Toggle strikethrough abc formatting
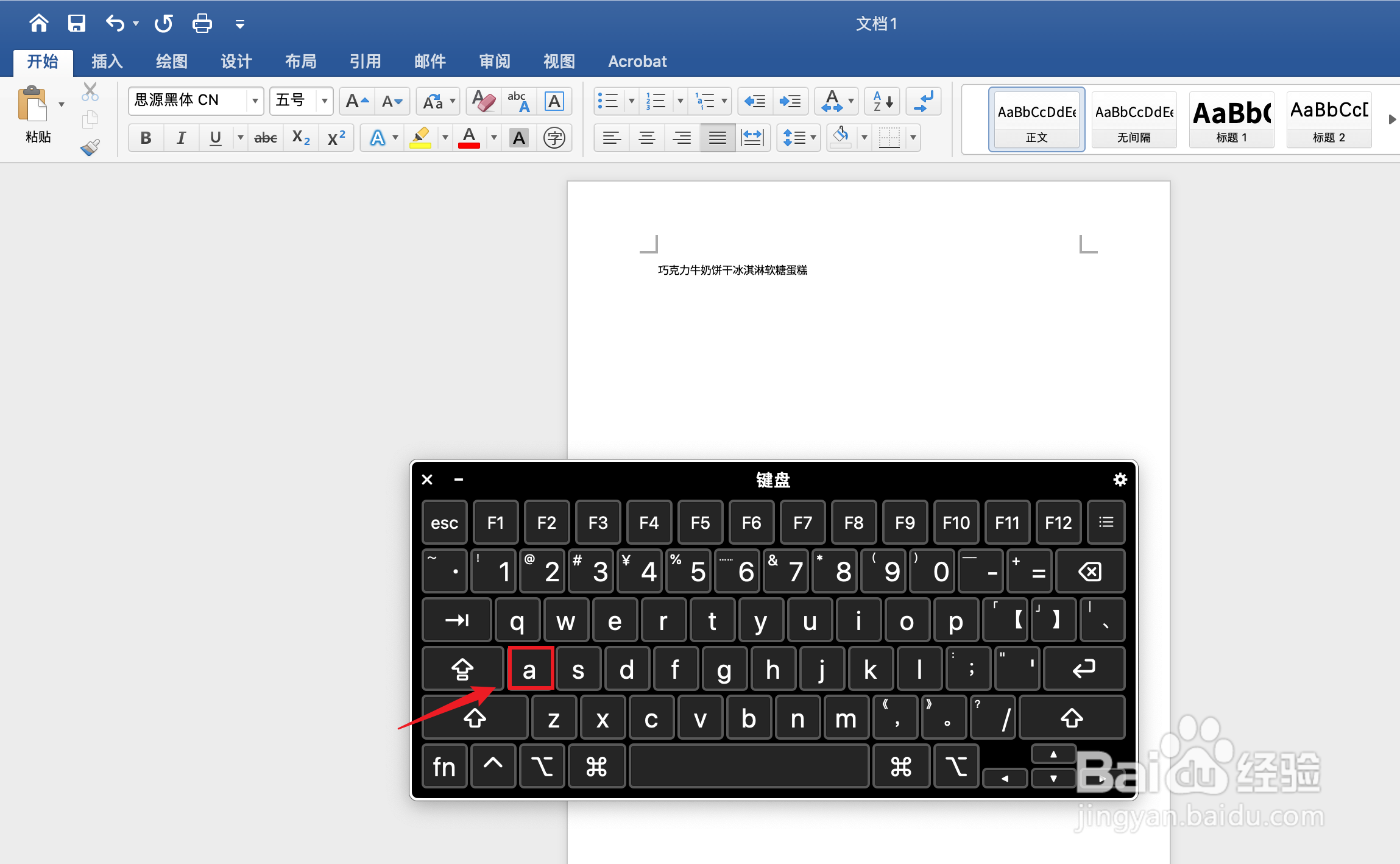The width and height of the screenshot is (1400, 864). (x=266, y=138)
